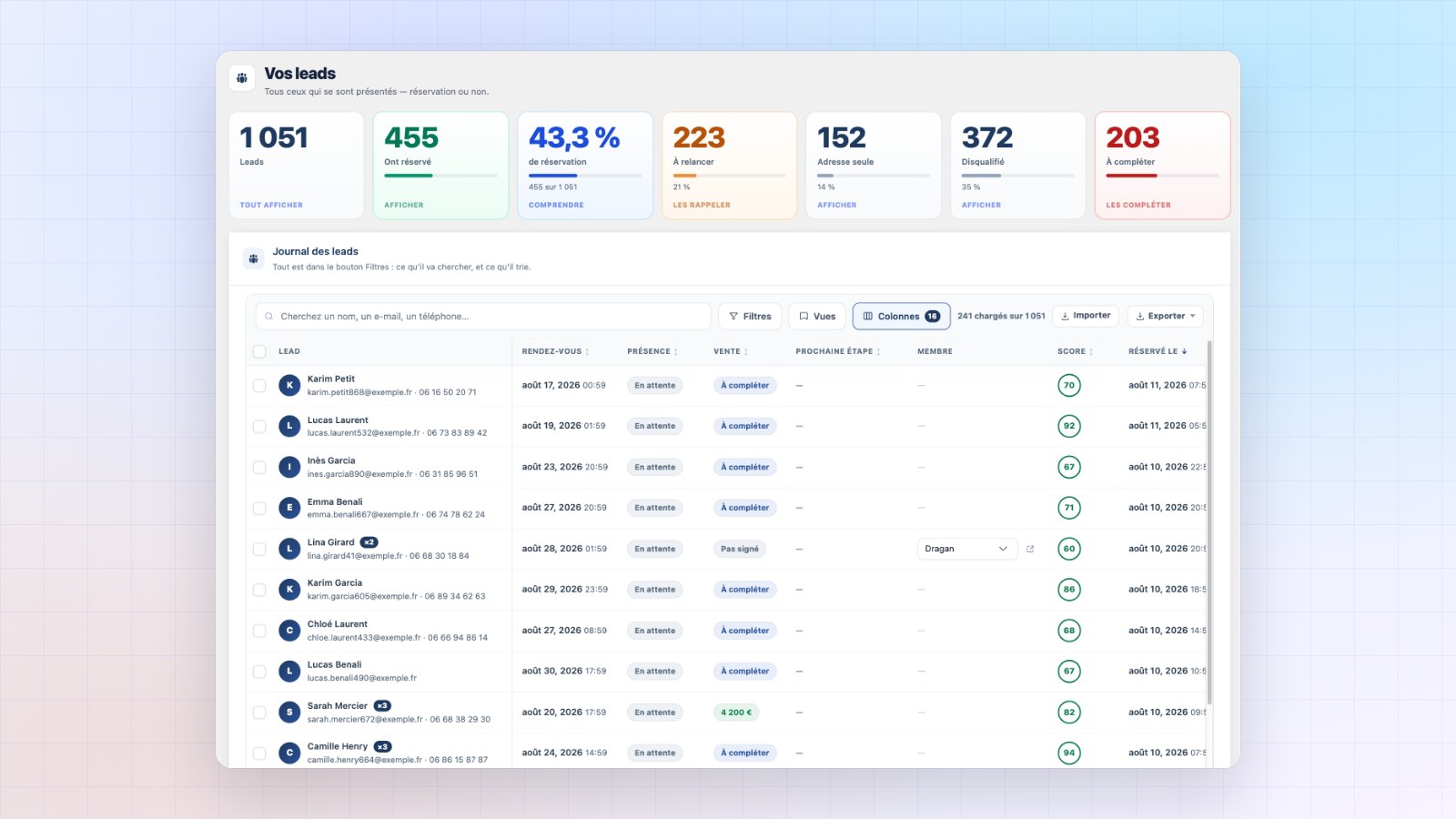Click Sarah Mercier's avatar badge
Image resolution: width=1456 pixels, height=819 pixels.
coord(289,713)
